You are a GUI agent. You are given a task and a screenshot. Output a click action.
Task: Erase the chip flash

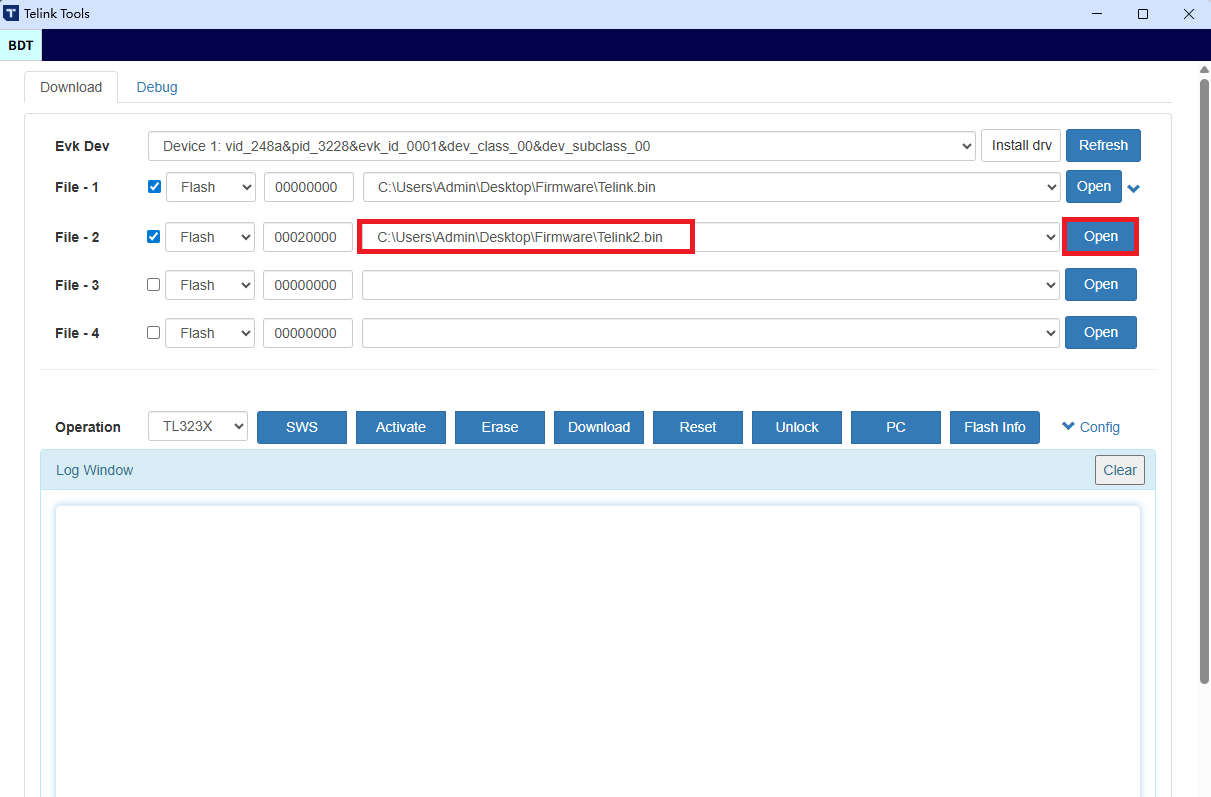(x=499, y=427)
